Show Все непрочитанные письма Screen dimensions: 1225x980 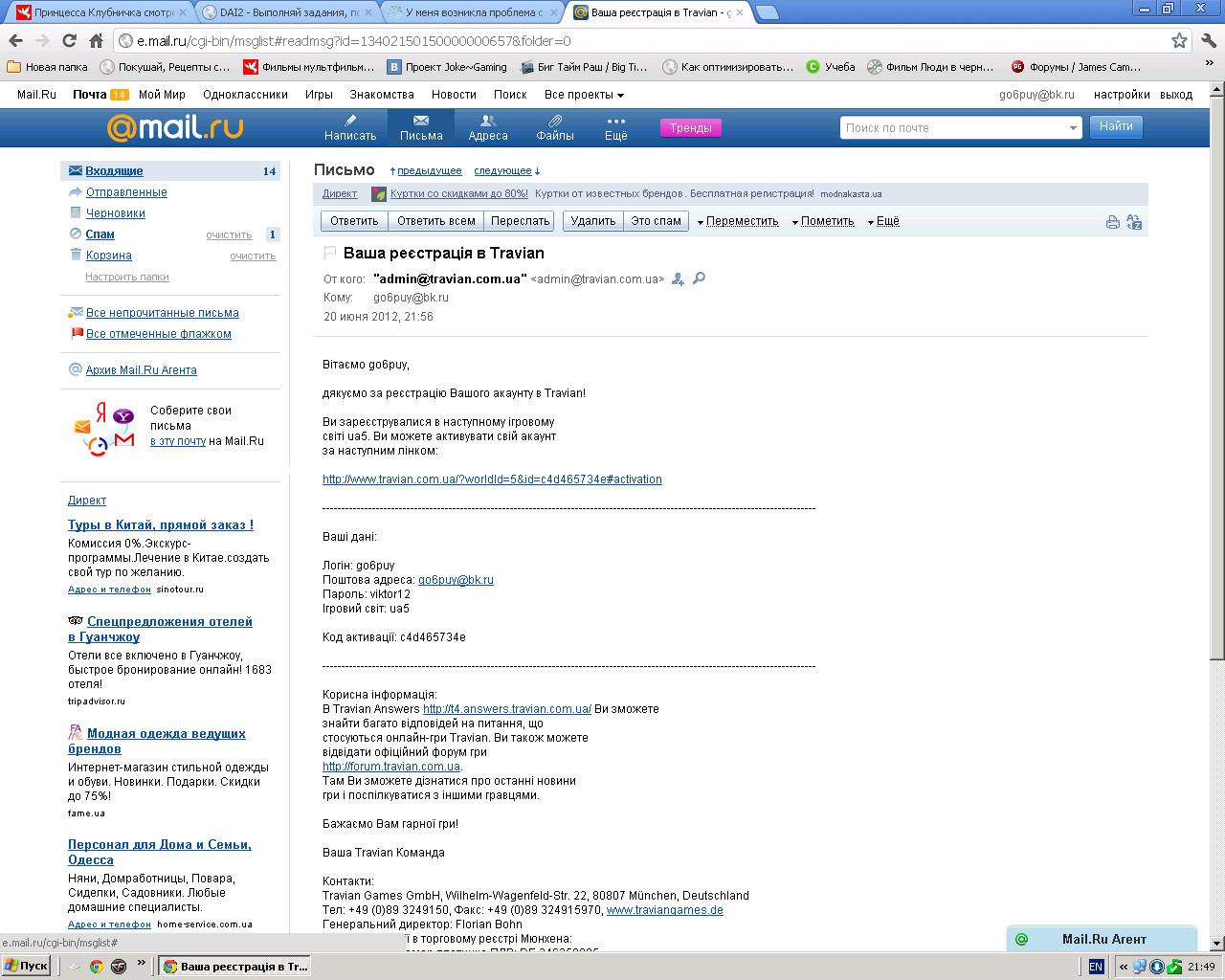[x=163, y=313]
